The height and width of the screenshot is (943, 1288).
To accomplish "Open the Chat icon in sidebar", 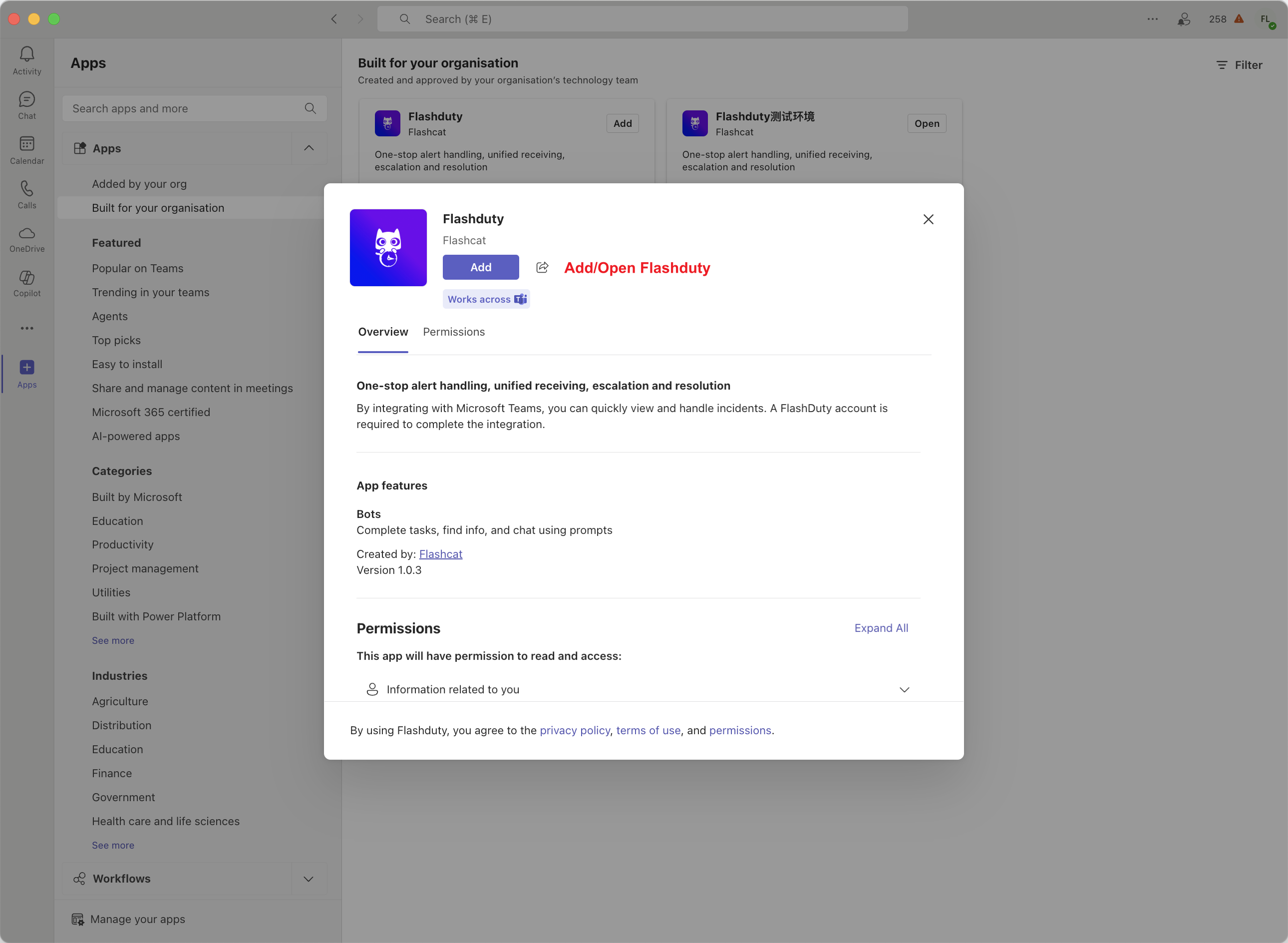I will [x=27, y=99].
